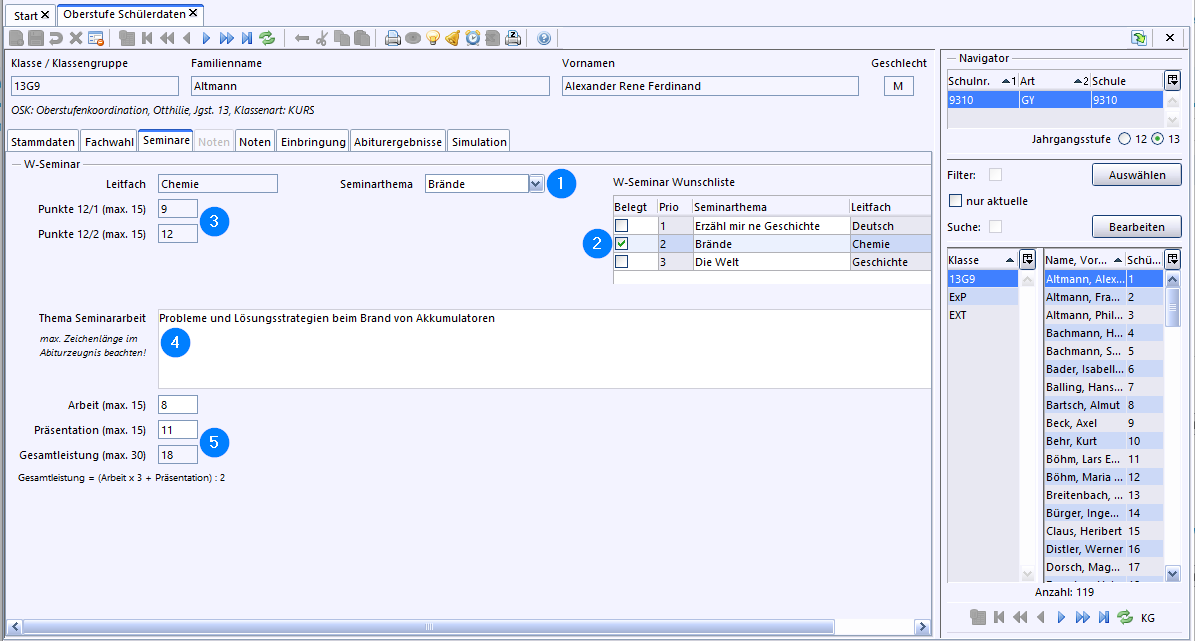Click the Auswählen button

coord(1137,175)
